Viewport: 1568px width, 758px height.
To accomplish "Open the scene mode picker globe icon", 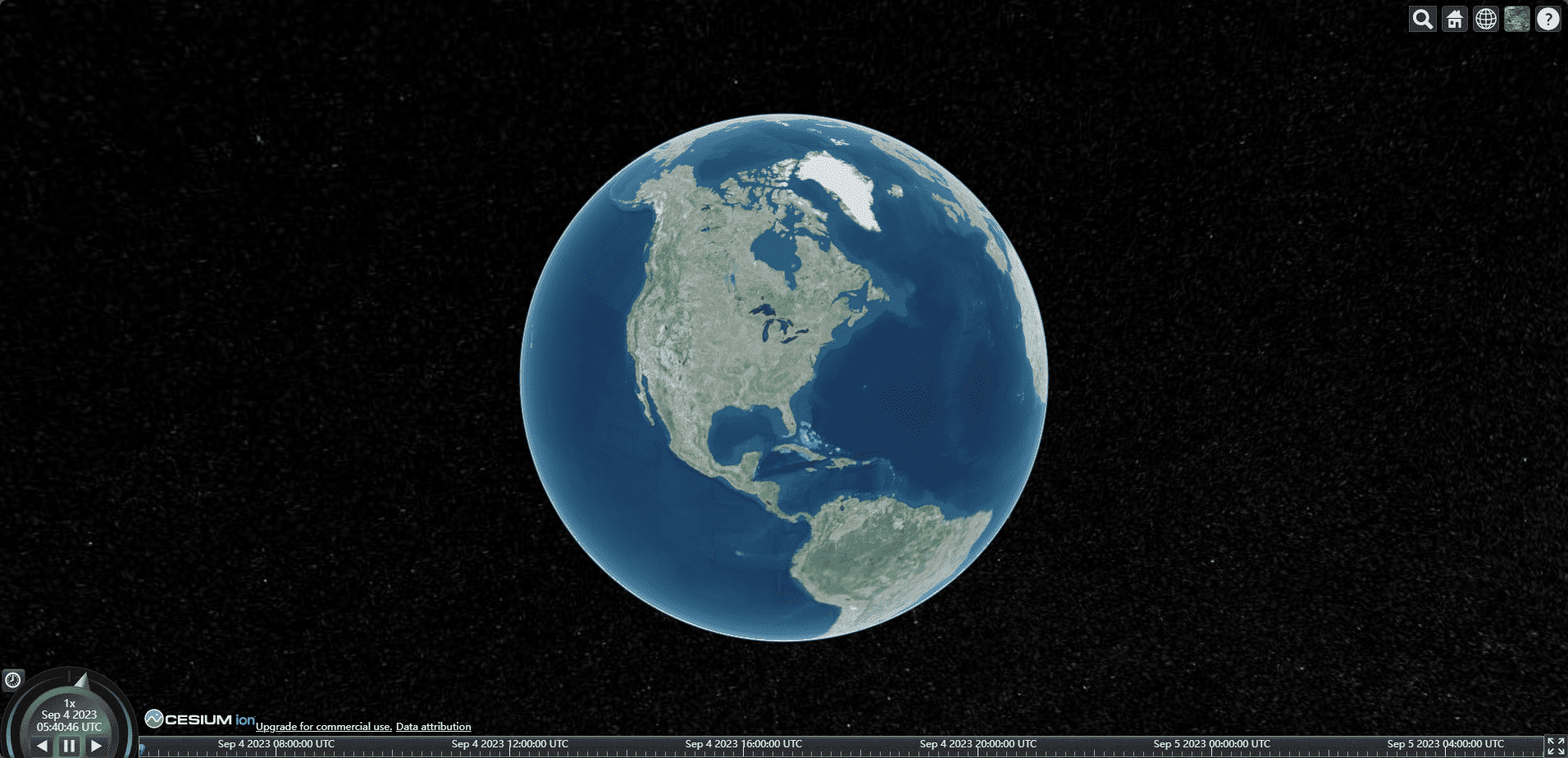I will point(1486,19).
